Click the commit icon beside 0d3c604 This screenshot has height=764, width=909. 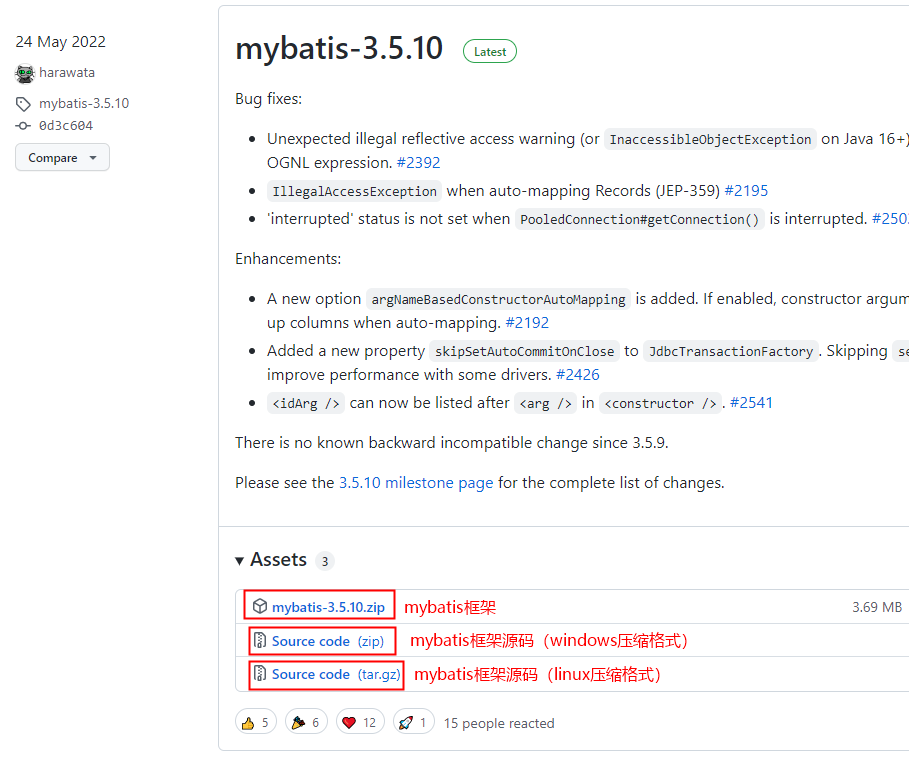[x=24, y=126]
